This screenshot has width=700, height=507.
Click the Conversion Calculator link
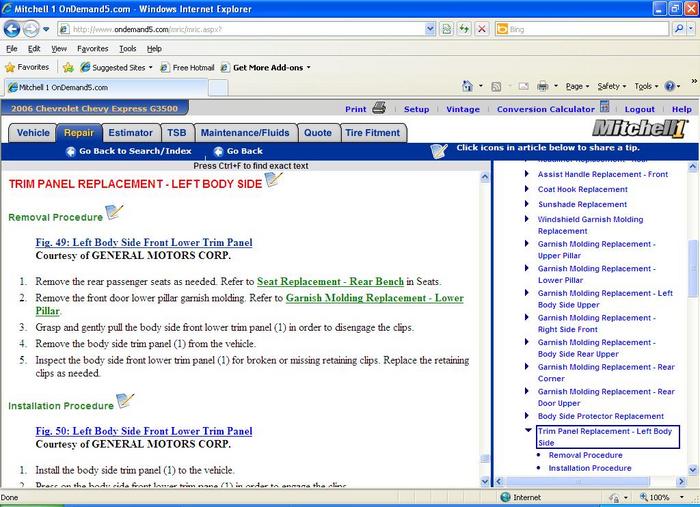546,109
